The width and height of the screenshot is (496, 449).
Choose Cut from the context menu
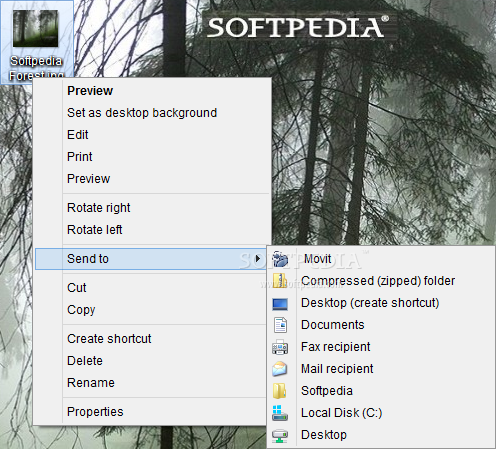[77, 288]
